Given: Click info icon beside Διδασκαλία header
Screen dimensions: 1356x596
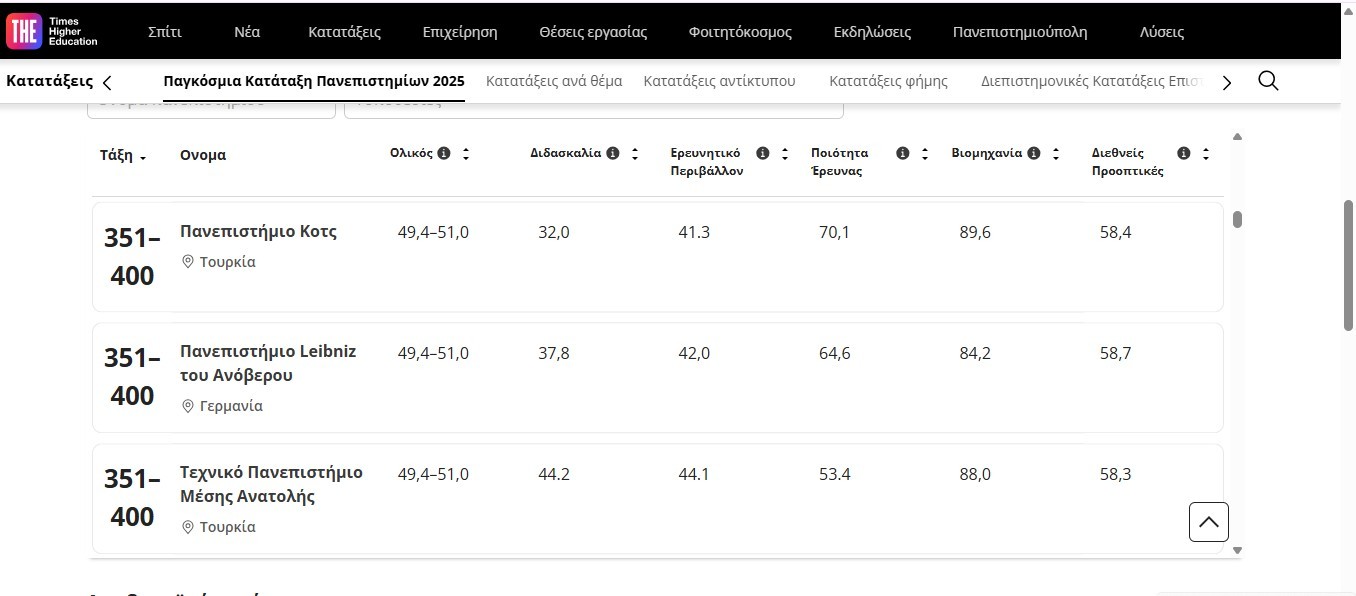Looking at the screenshot, I should [x=613, y=153].
